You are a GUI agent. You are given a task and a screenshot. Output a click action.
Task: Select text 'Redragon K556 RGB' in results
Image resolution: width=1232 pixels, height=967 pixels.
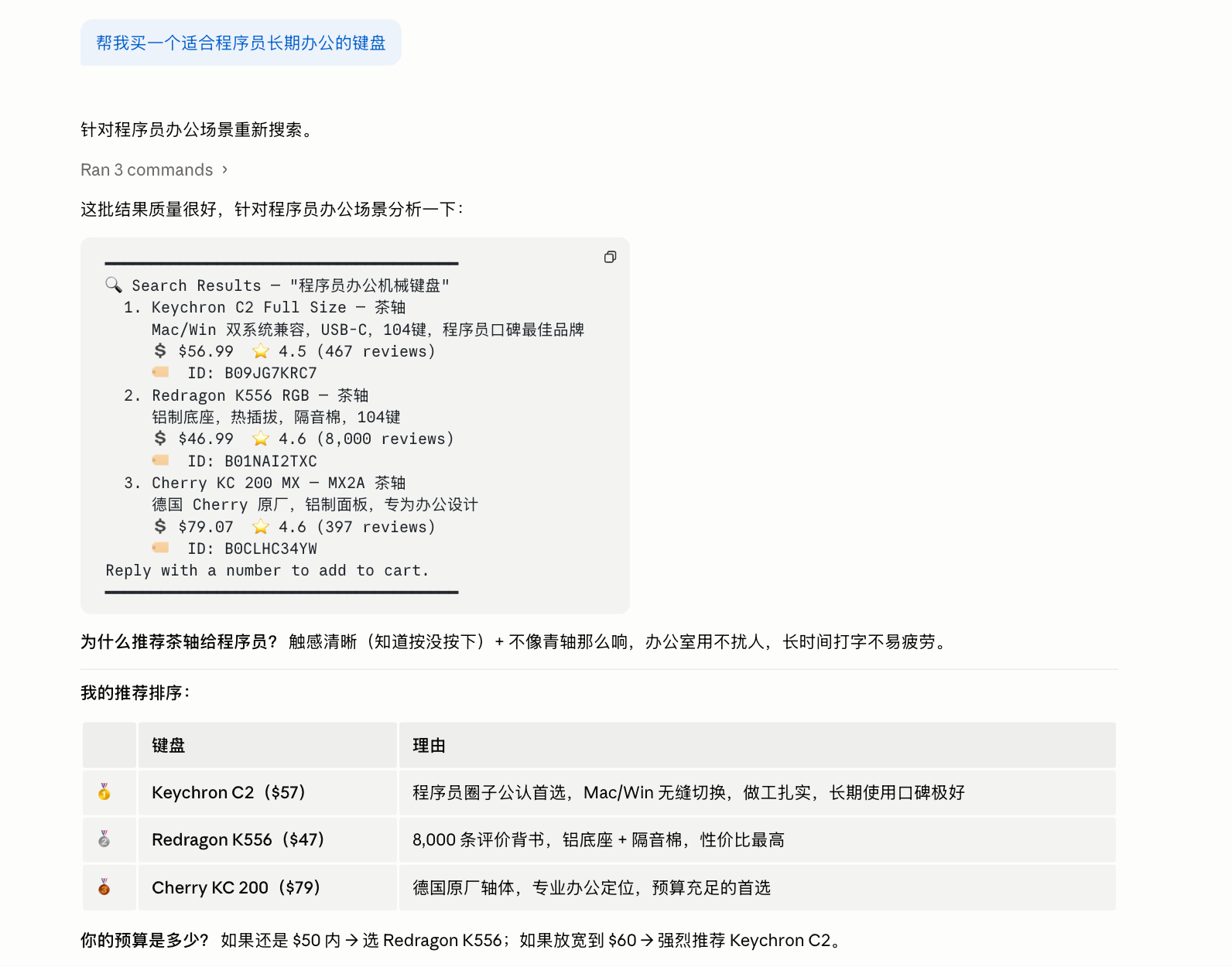[231, 395]
